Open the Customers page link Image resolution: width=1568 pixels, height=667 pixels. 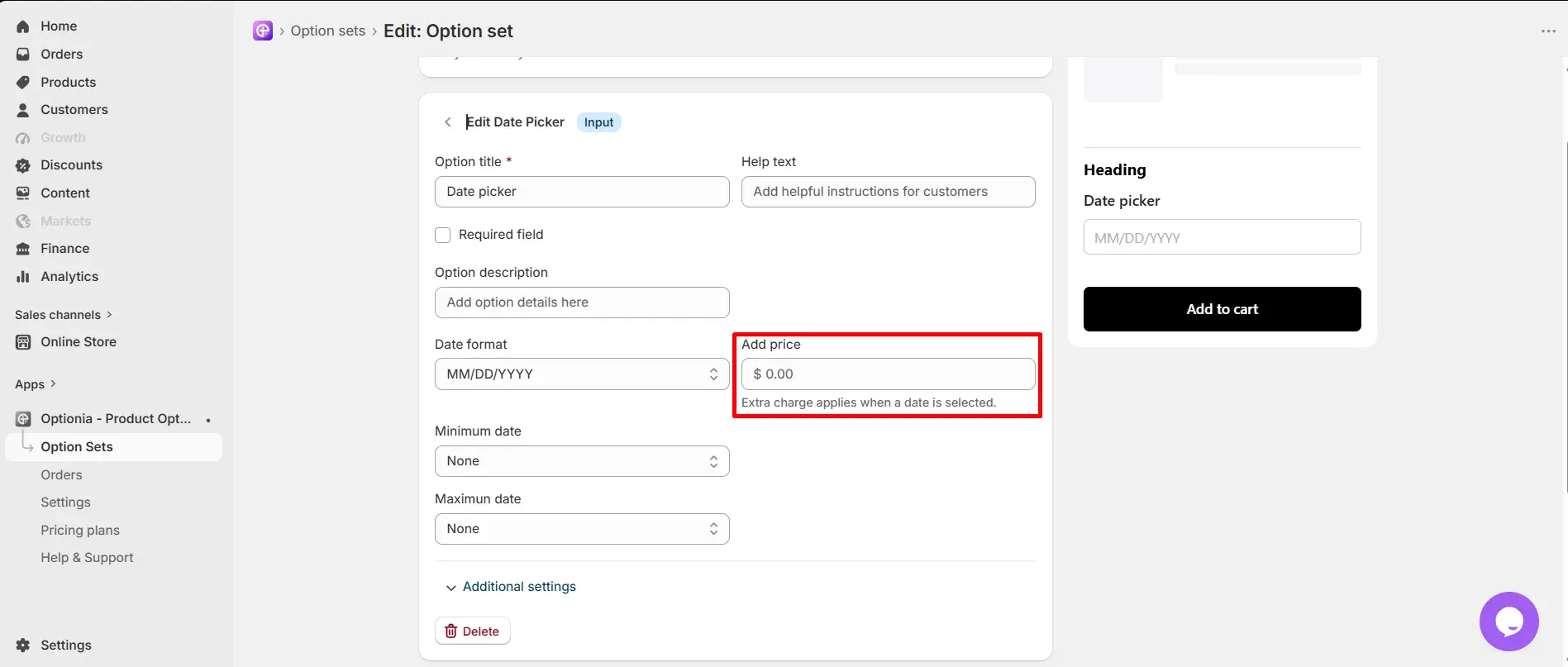pos(74,110)
